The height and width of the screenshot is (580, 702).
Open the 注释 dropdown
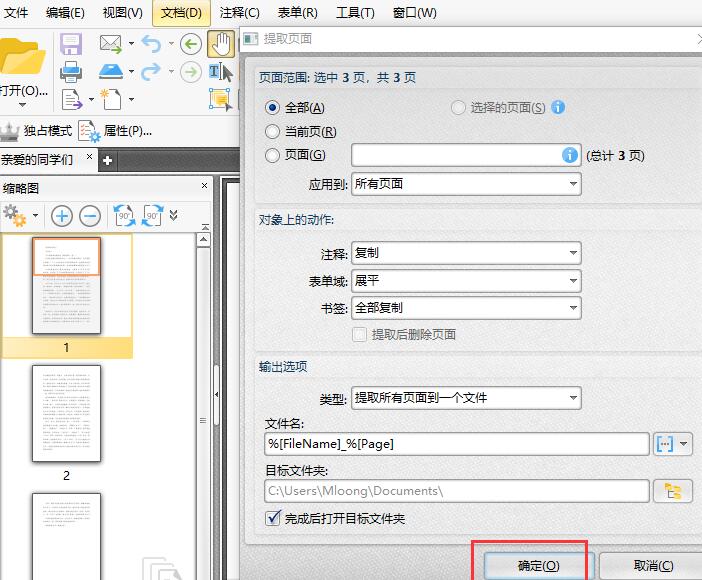466,253
